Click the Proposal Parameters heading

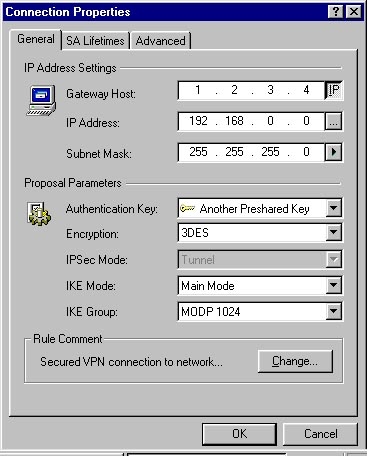tap(73, 183)
